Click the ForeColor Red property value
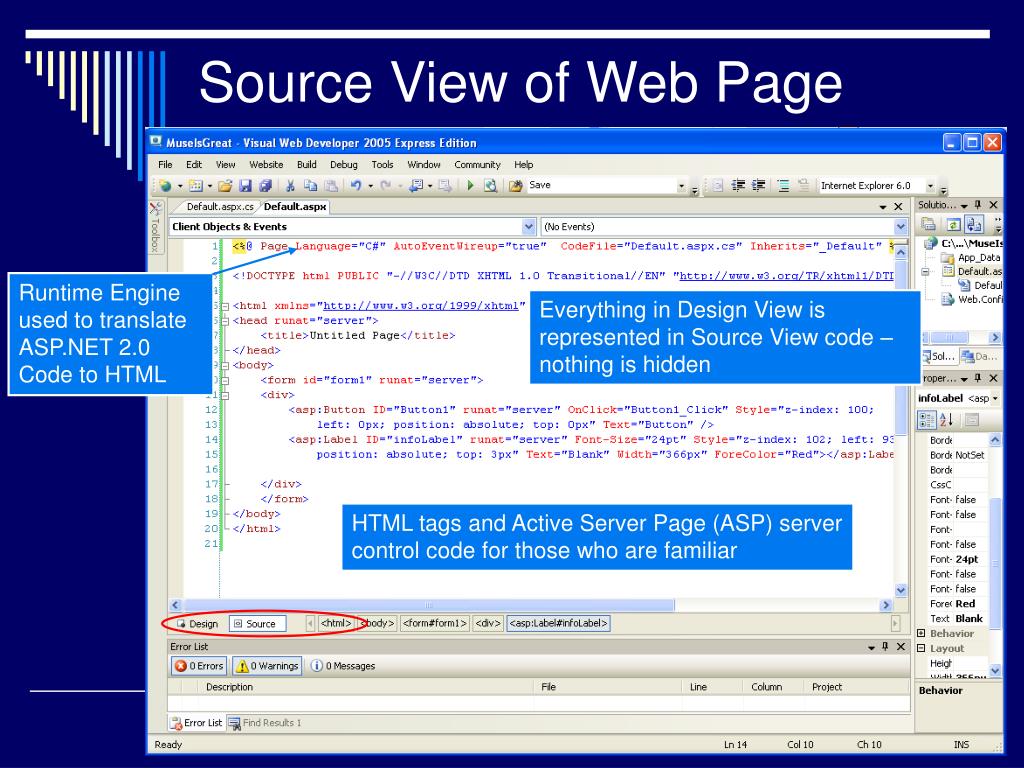This screenshot has height=768, width=1024. [x=965, y=604]
